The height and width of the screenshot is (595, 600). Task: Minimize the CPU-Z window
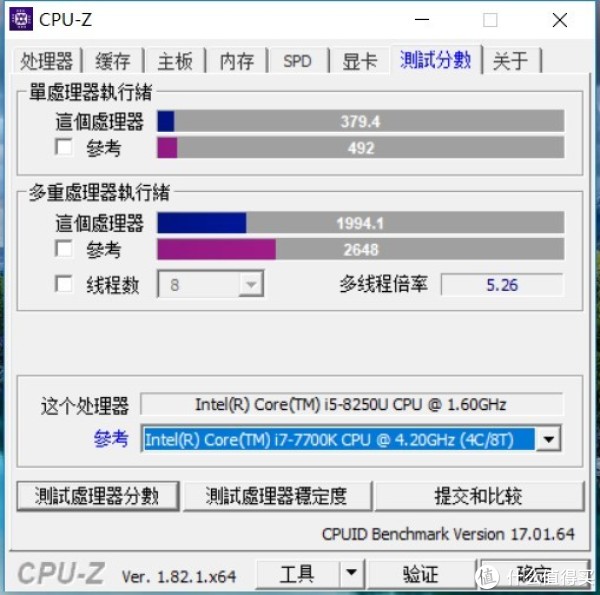pyautogui.click(x=422, y=19)
